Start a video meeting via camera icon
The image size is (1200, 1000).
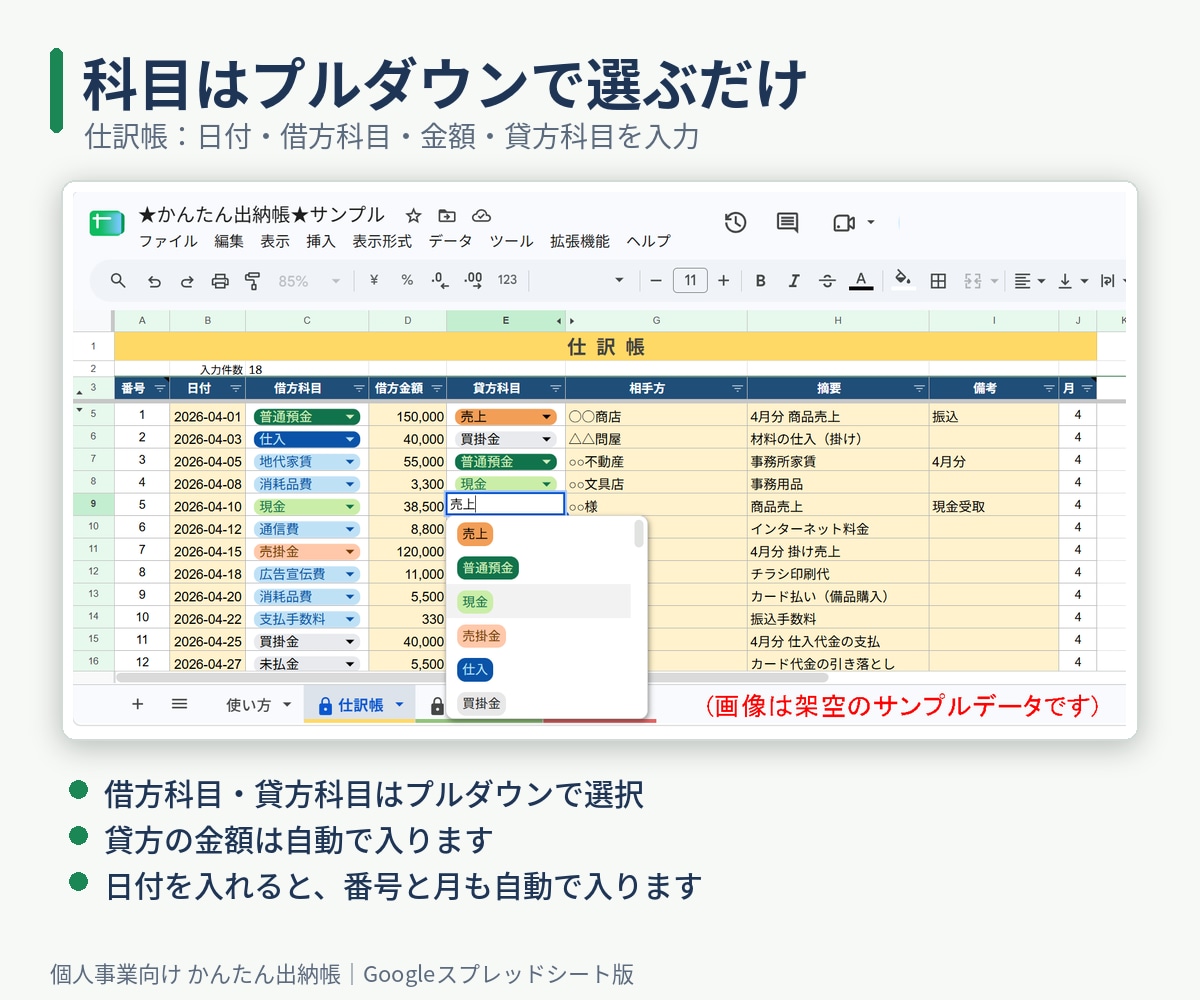tap(844, 222)
